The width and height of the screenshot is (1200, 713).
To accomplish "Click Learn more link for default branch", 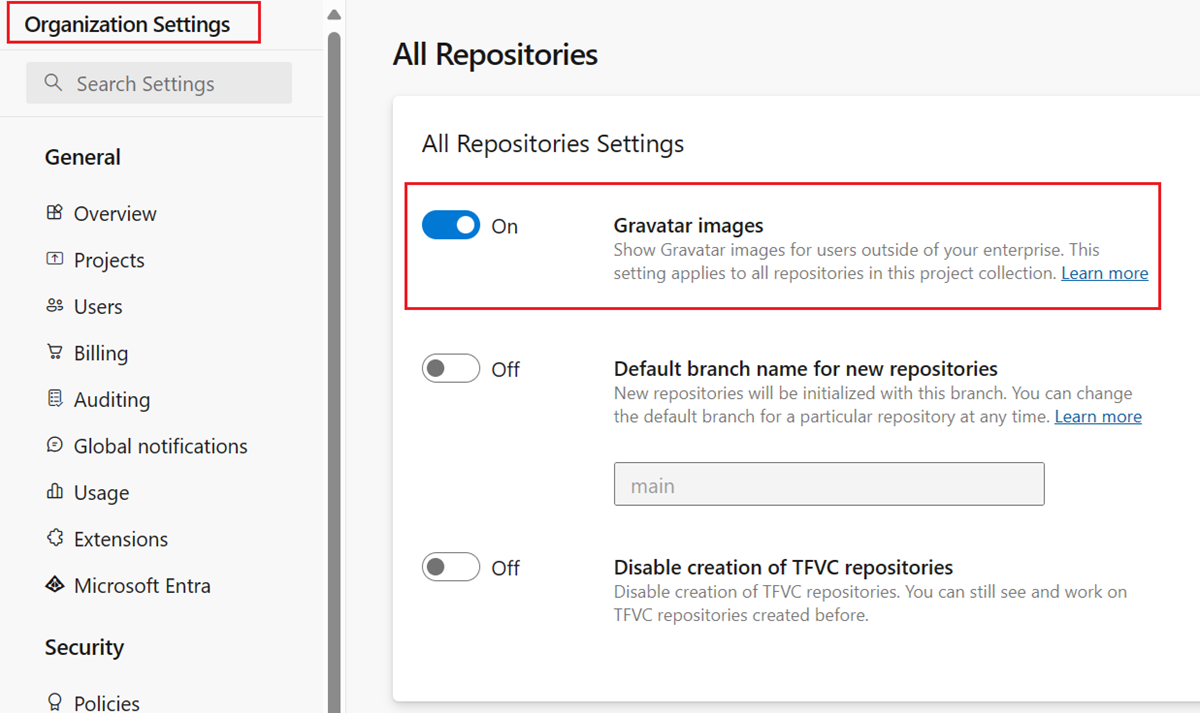I will click(1097, 416).
